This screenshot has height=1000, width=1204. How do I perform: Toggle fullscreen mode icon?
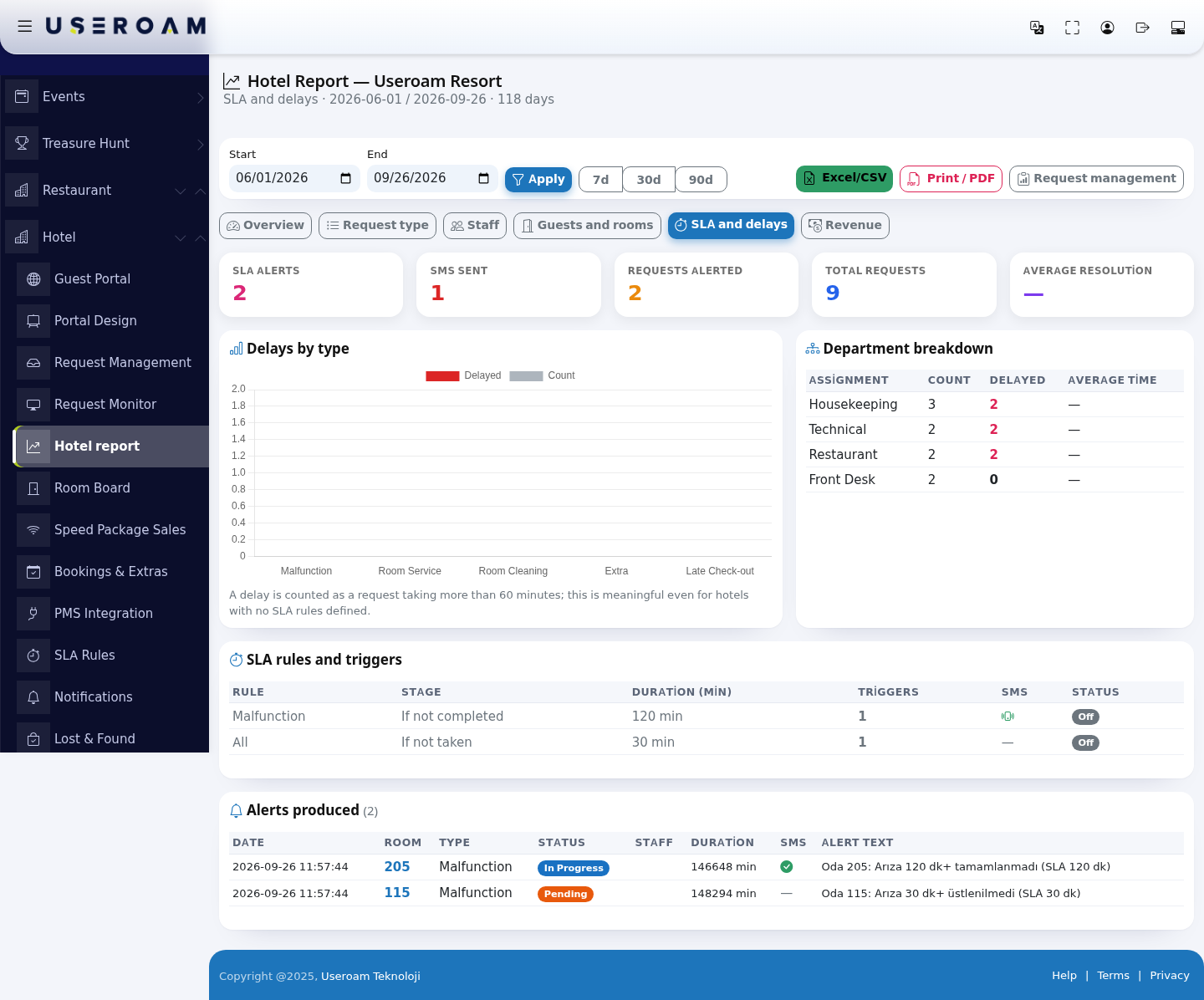(x=1072, y=28)
